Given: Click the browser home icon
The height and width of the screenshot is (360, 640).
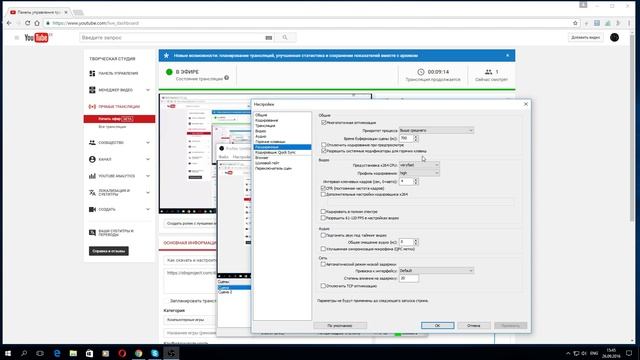Looking at the screenshot, I should click(37, 23).
